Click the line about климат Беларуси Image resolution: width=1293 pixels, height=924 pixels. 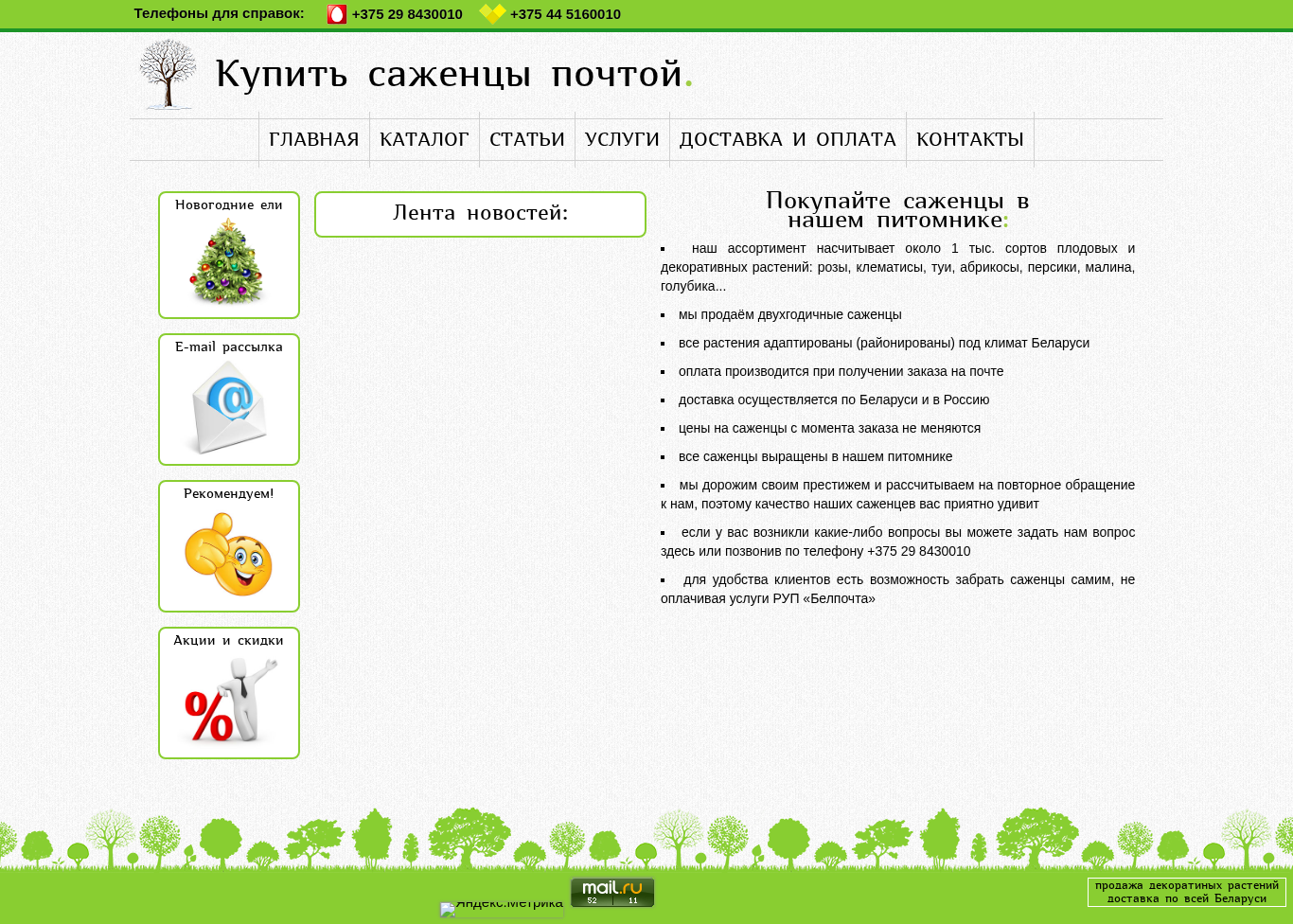click(x=883, y=343)
